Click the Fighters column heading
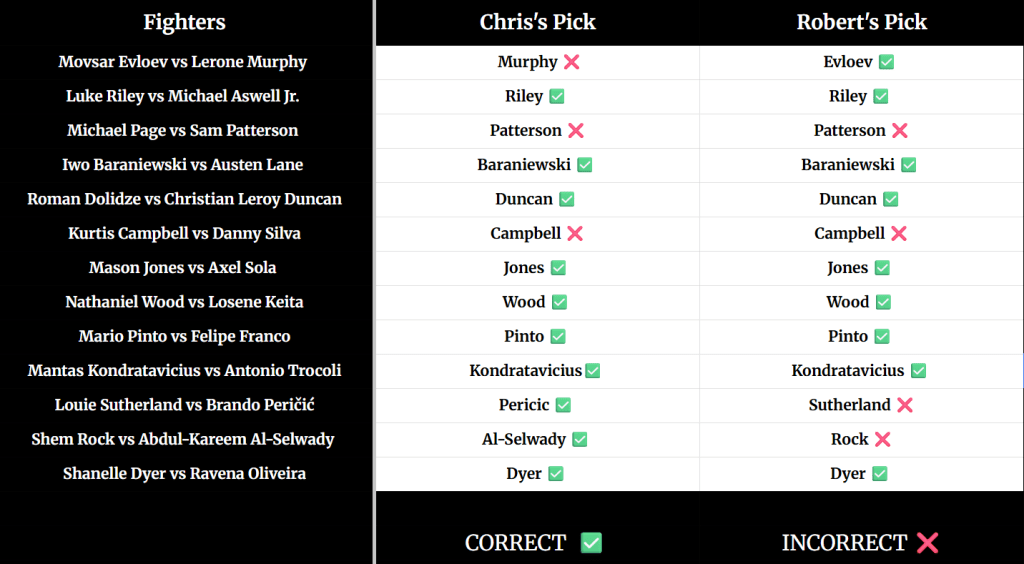Image resolution: width=1024 pixels, height=564 pixels. click(184, 22)
